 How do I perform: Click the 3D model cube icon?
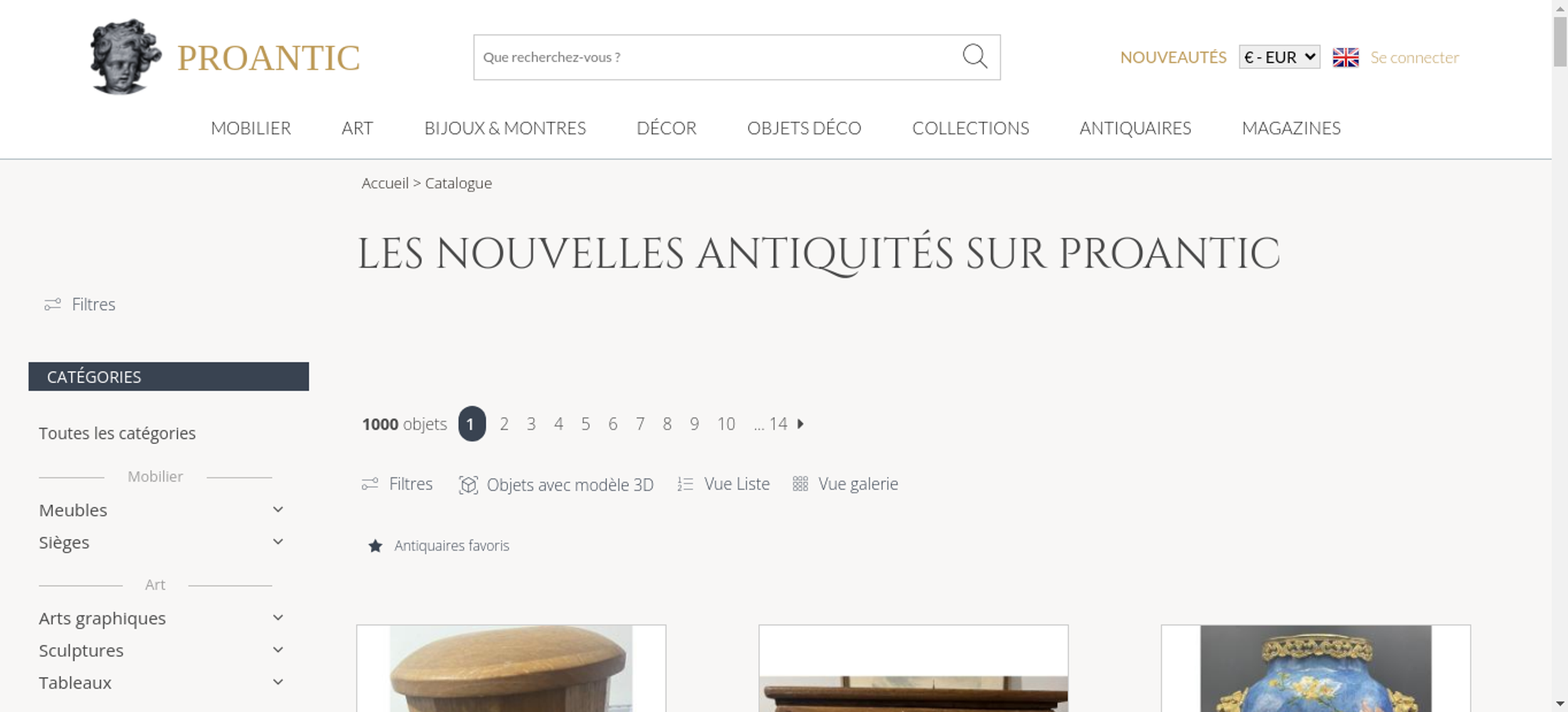468,485
